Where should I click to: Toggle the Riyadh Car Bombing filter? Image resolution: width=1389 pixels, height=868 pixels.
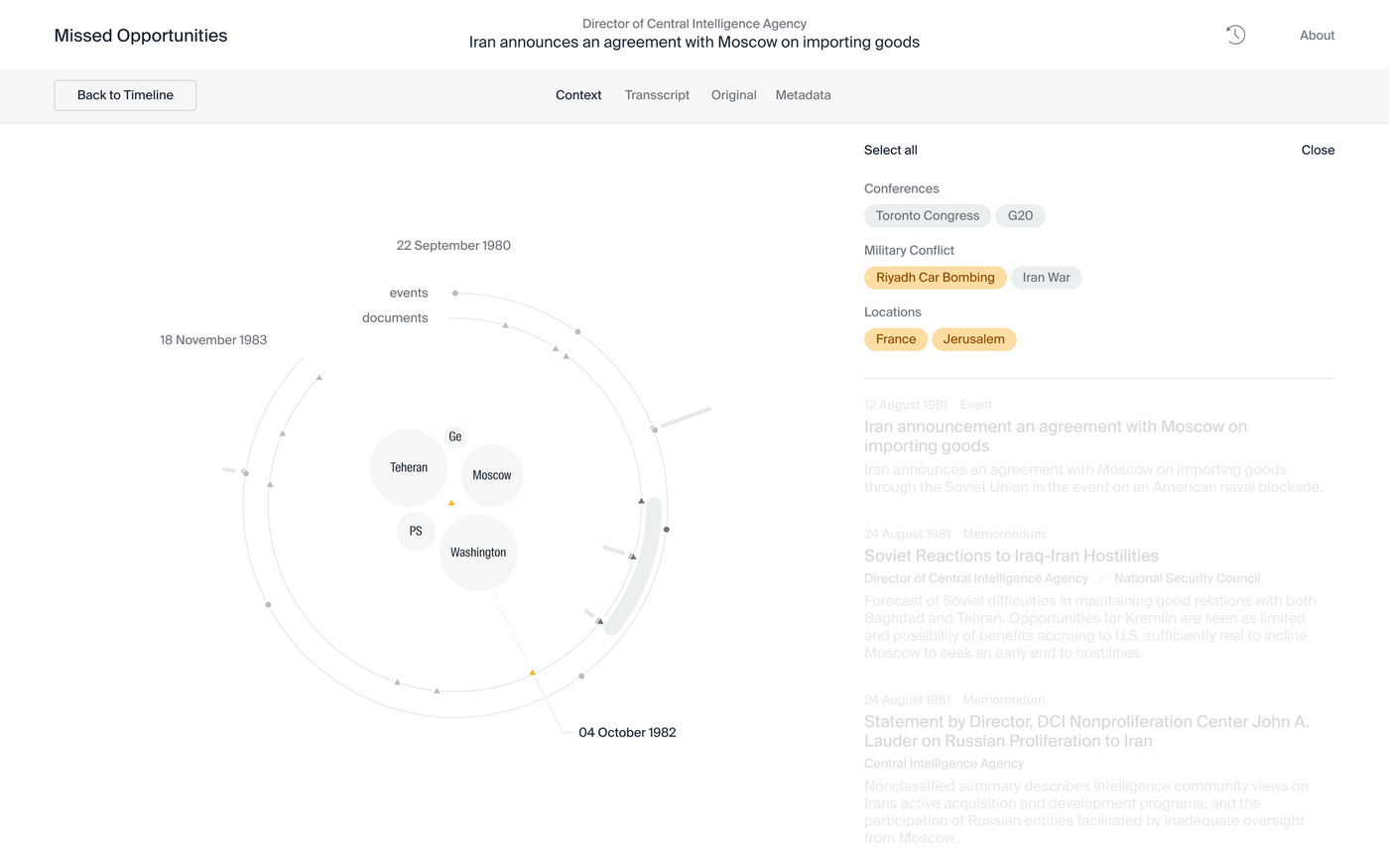(x=935, y=278)
